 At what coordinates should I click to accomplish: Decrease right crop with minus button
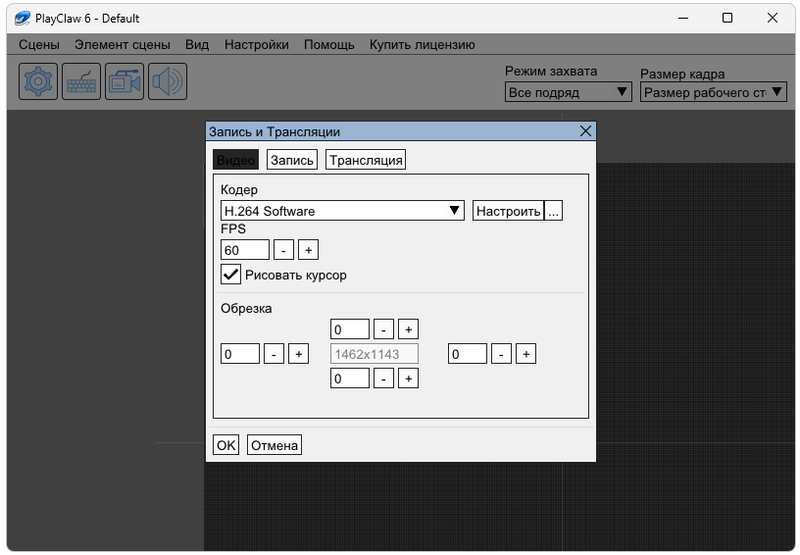click(502, 354)
